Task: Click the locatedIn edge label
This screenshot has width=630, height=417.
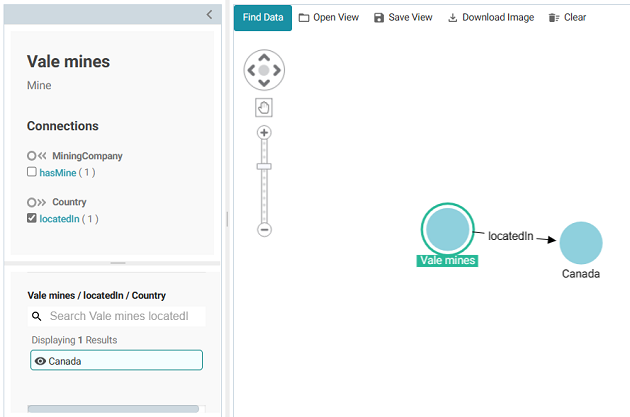Action: [x=511, y=236]
